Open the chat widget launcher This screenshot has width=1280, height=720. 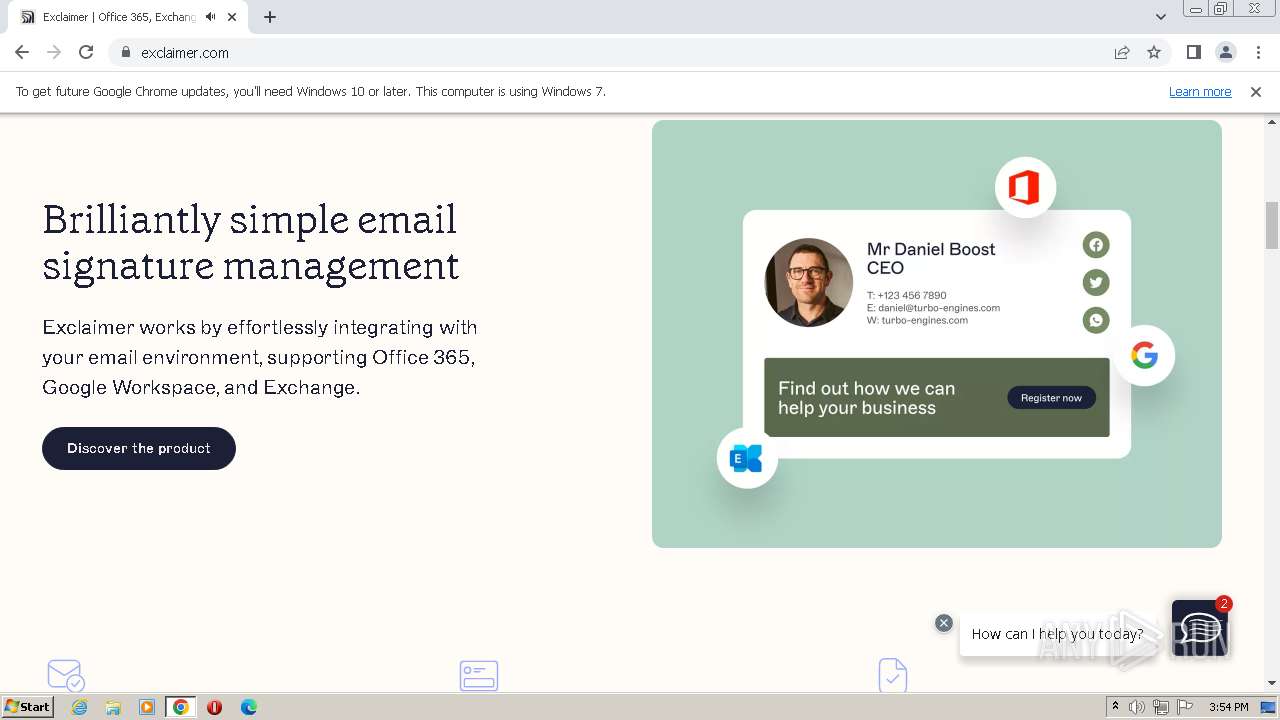tap(1198, 628)
